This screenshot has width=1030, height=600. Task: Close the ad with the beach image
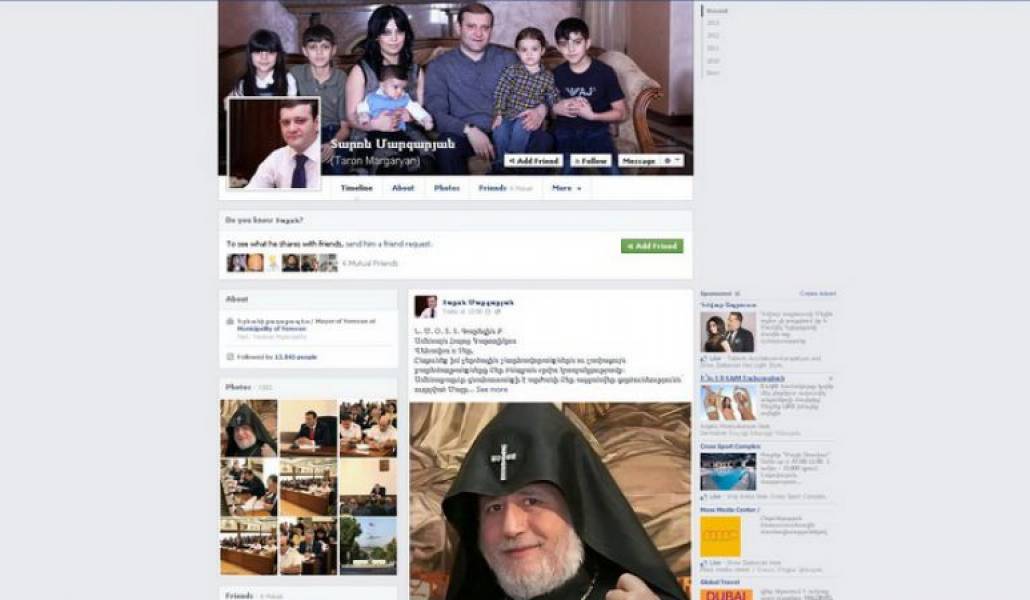pos(830,379)
